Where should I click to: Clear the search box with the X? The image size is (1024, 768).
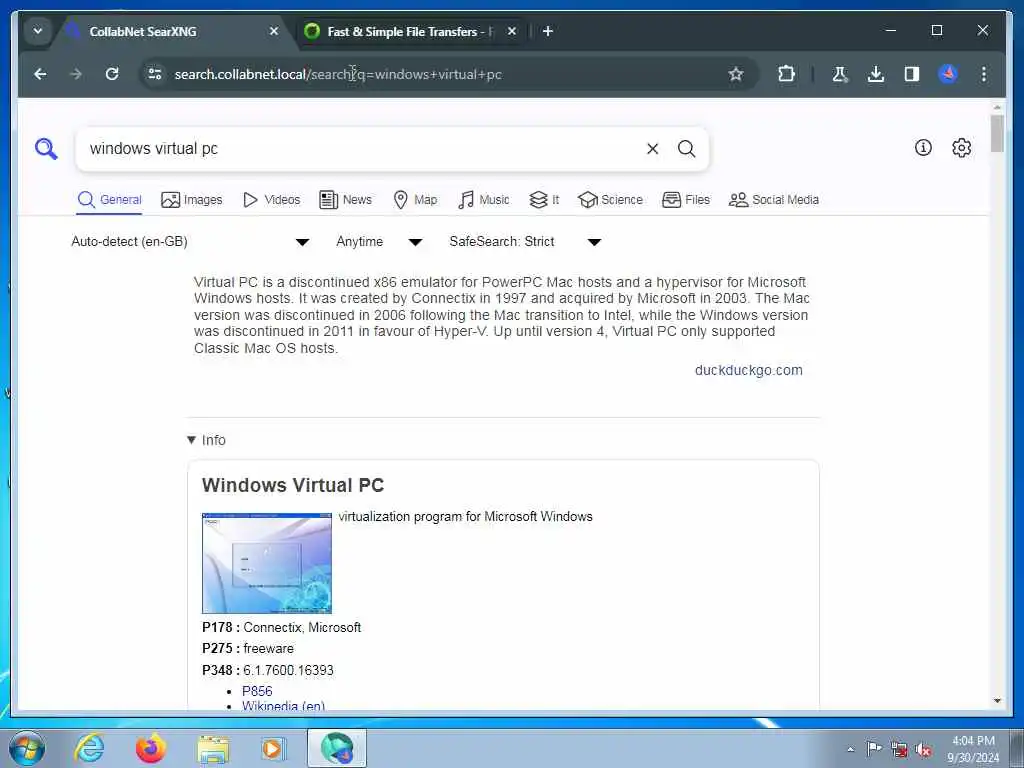click(x=652, y=149)
